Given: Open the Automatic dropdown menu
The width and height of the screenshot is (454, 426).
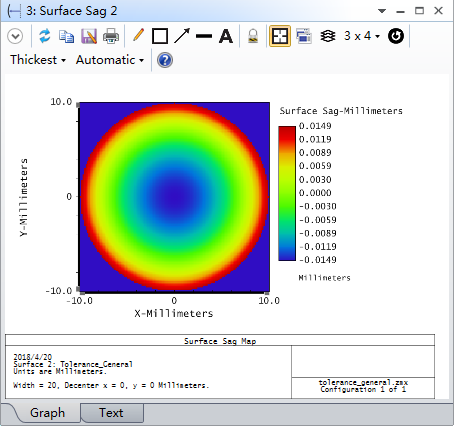Looking at the screenshot, I should coord(110,60).
